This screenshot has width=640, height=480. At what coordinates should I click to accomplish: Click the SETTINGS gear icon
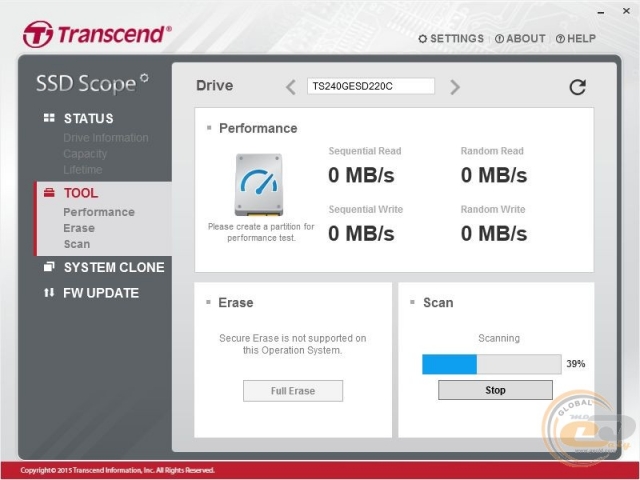(x=423, y=39)
